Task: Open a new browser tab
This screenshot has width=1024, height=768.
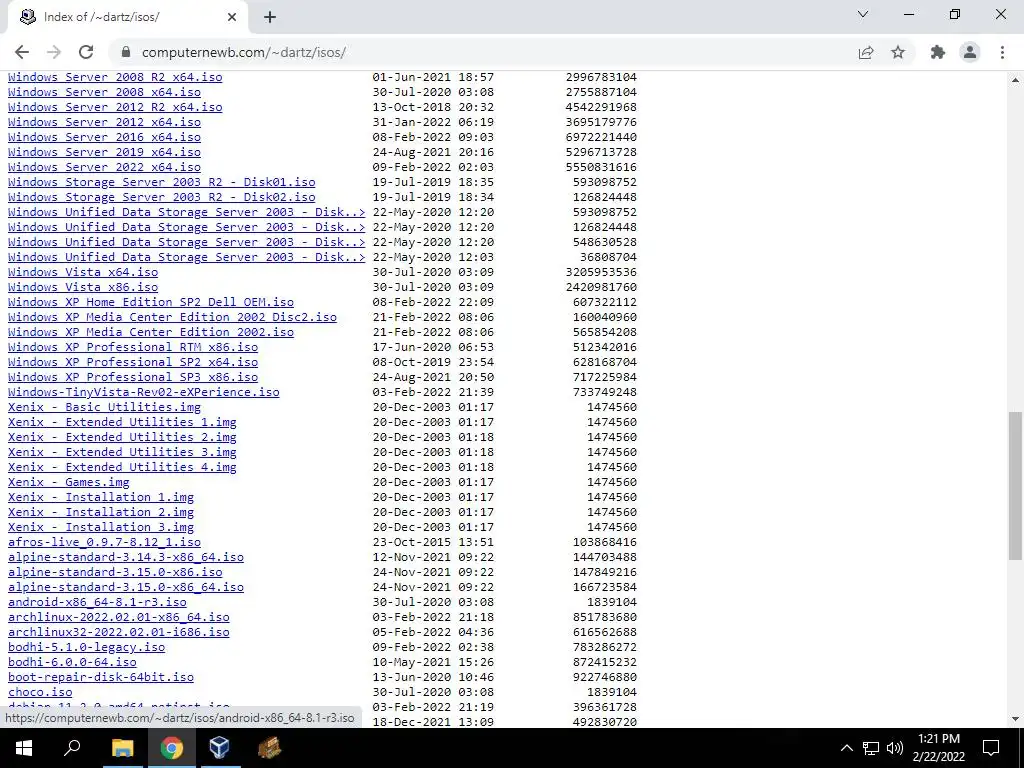Action: tap(270, 18)
